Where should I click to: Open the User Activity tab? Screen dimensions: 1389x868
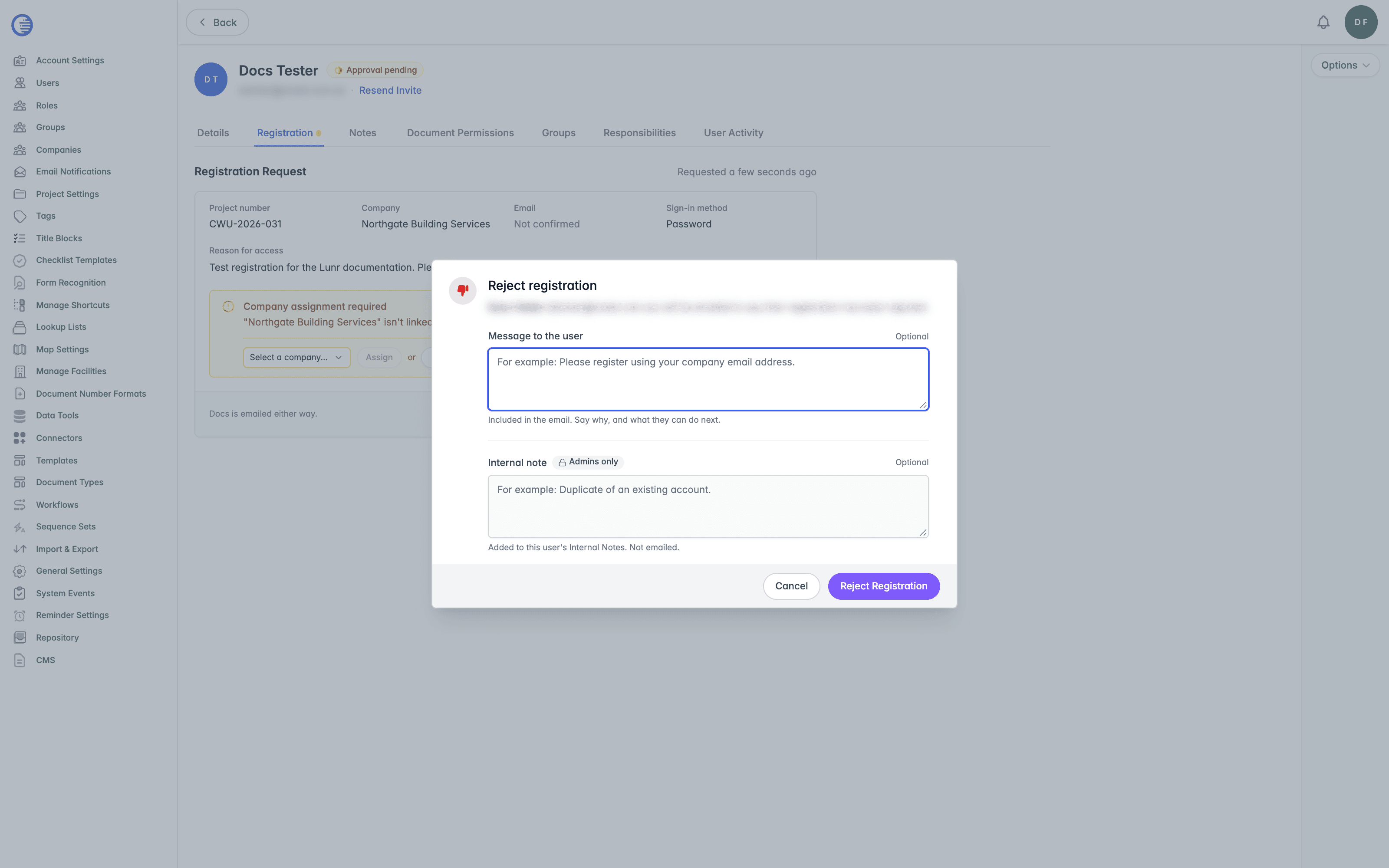click(734, 133)
